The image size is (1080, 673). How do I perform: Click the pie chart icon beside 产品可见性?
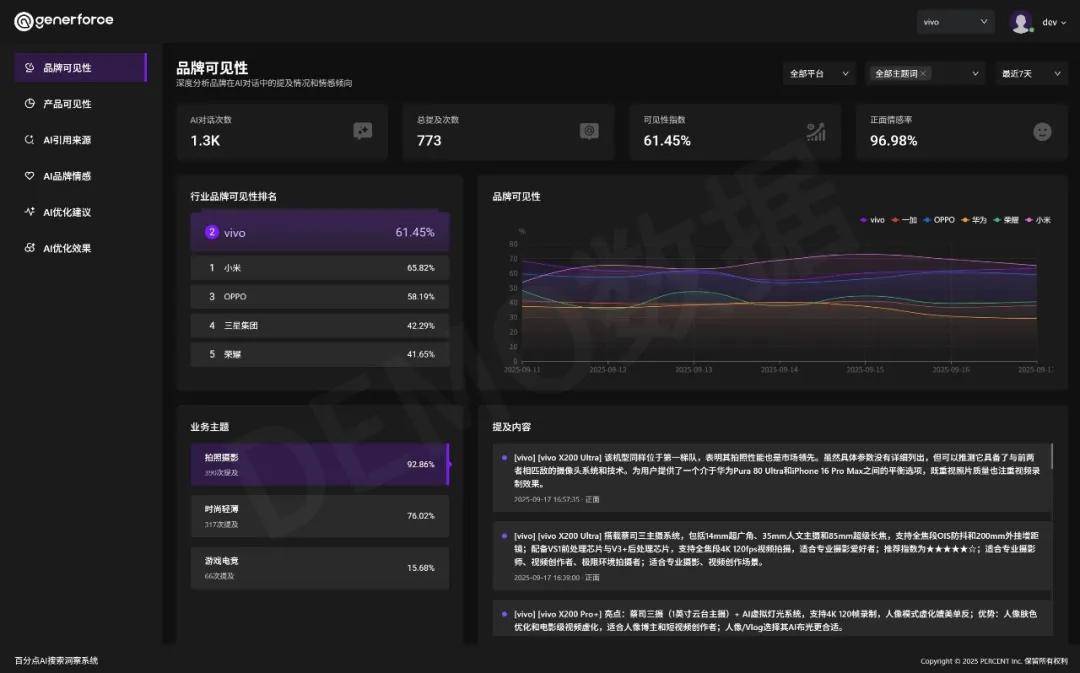[30, 104]
